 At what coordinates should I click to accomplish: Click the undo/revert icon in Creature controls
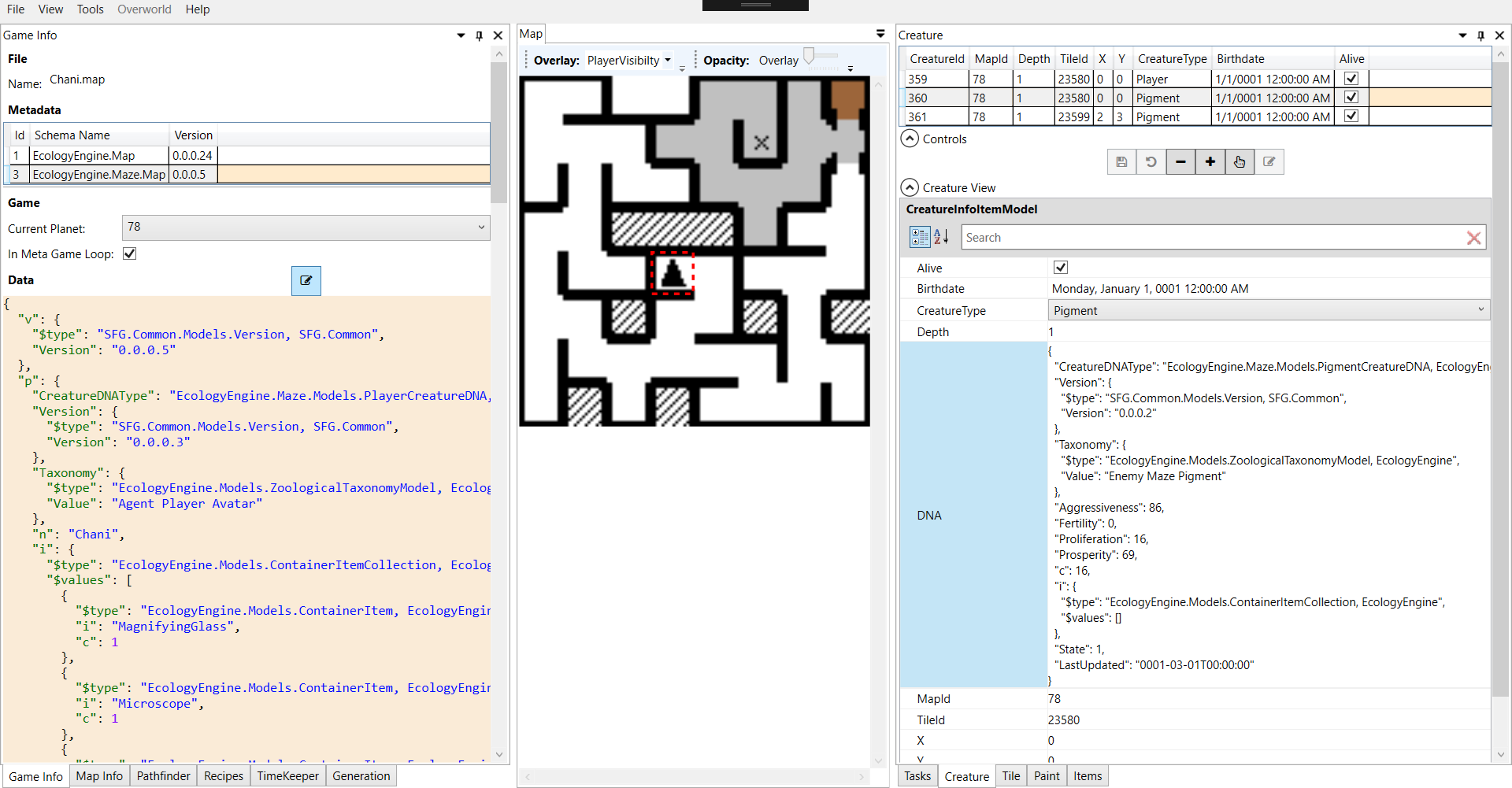pyautogui.click(x=1151, y=162)
